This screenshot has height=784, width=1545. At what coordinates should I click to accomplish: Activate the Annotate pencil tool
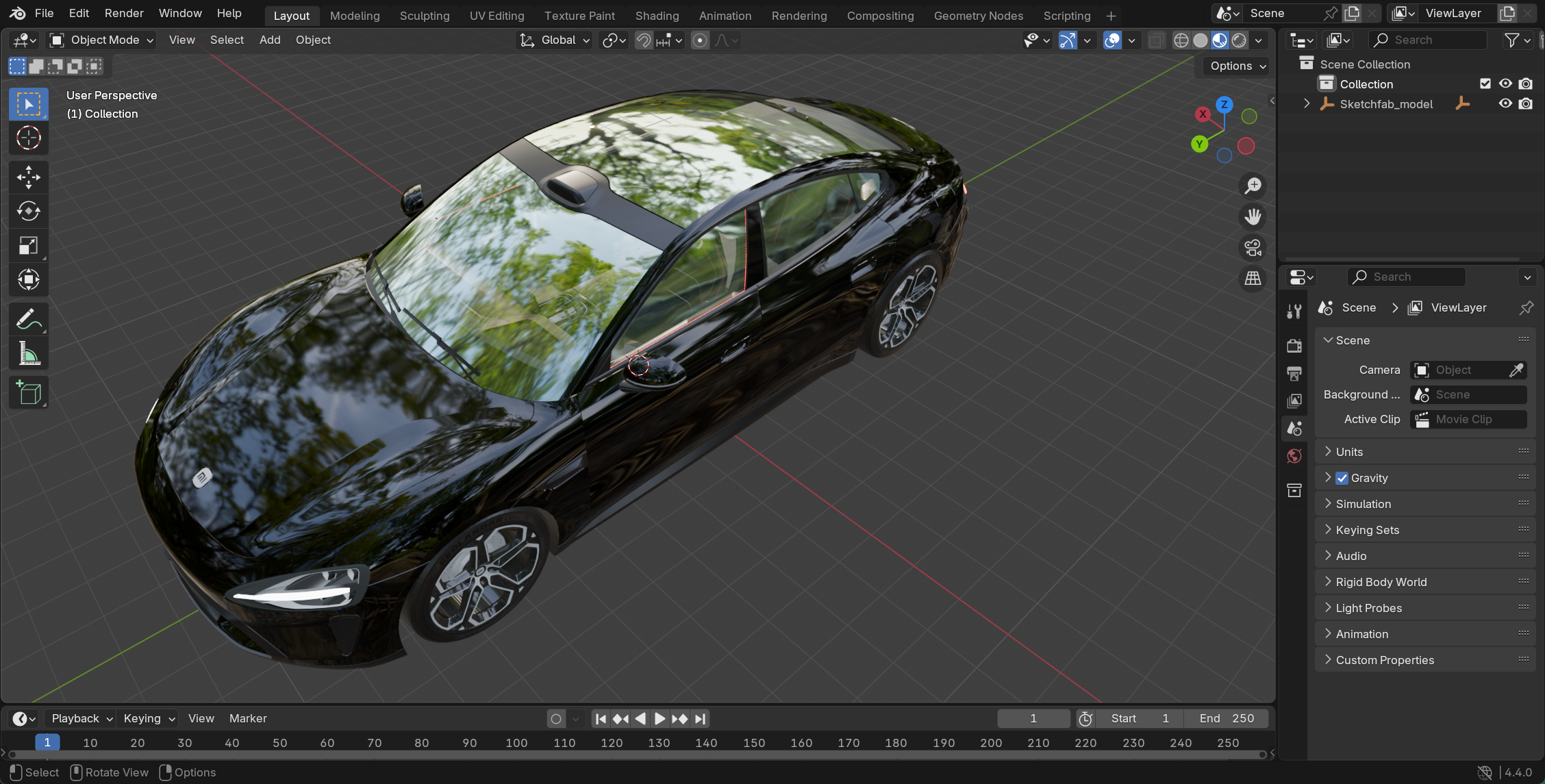tap(28, 319)
